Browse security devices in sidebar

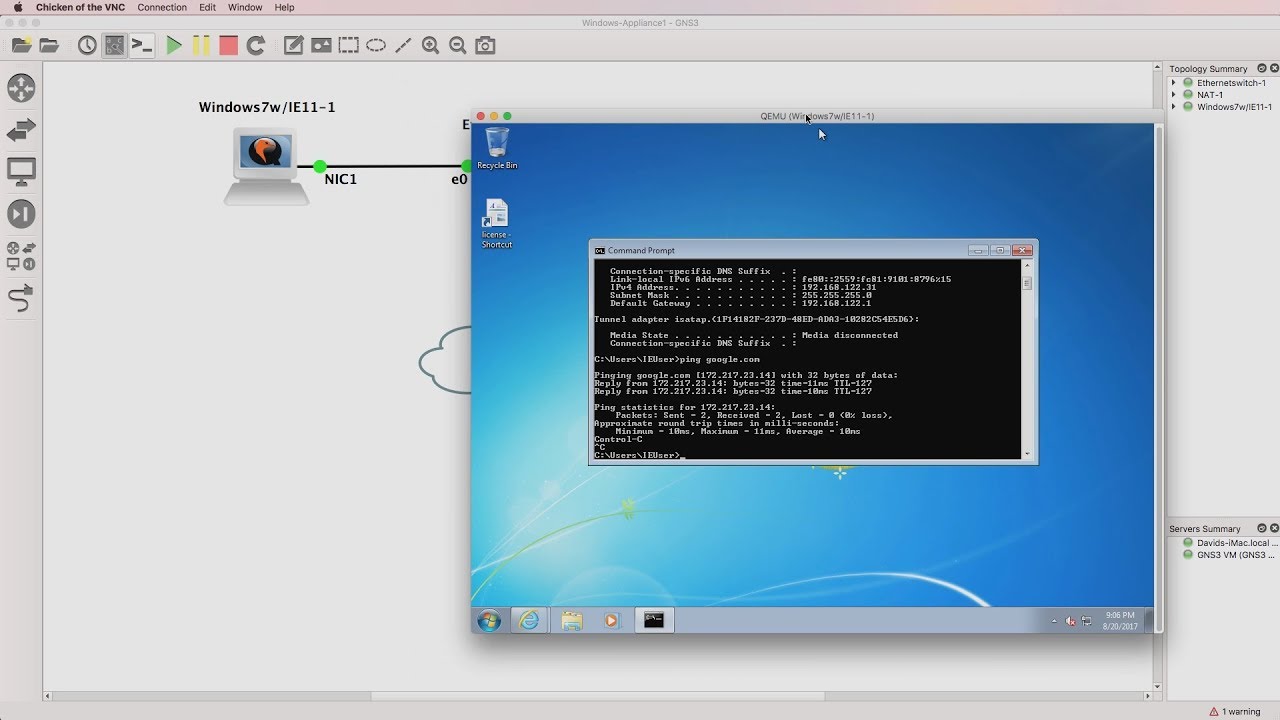point(21,214)
